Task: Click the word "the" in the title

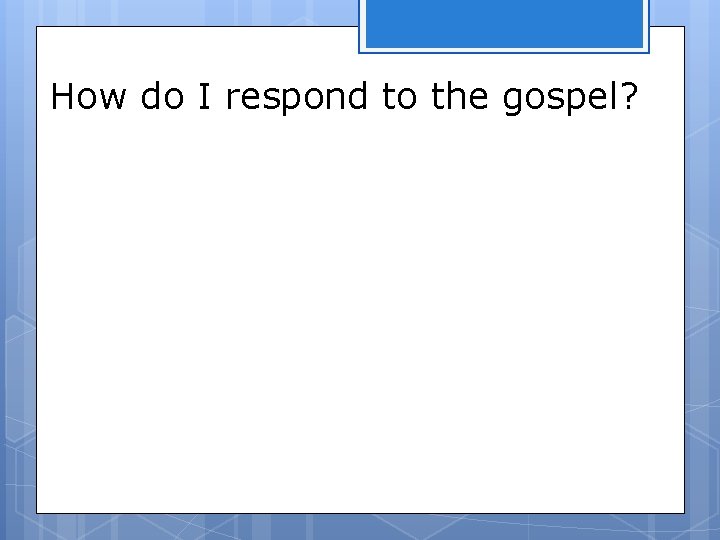Action: (x=456, y=97)
